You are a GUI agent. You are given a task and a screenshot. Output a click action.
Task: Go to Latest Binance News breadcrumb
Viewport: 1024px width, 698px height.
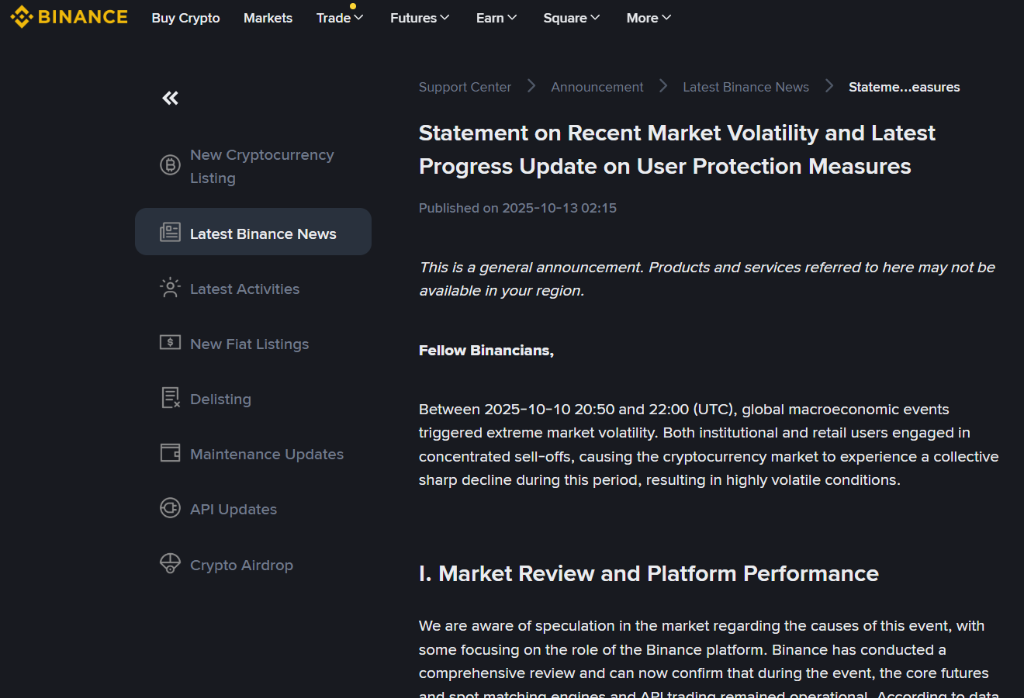[746, 87]
